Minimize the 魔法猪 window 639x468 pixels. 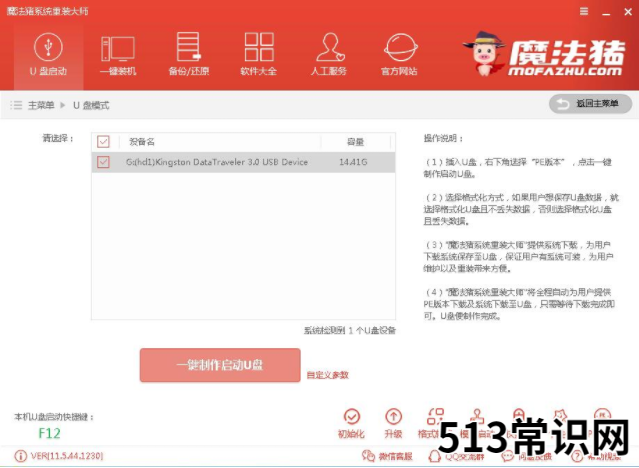tap(606, 12)
